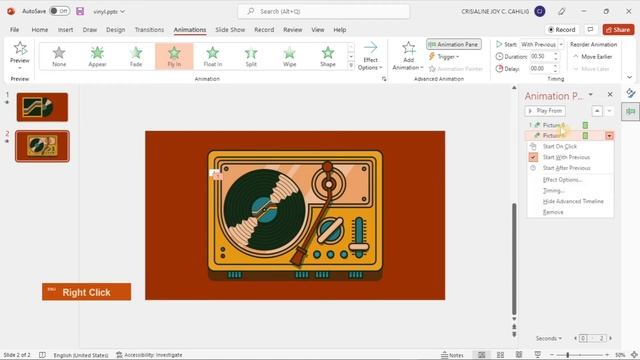Open the comments icon in title area
Image resolution: width=640 pixels, height=360 pixels.
pyautogui.click(x=590, y=29)
